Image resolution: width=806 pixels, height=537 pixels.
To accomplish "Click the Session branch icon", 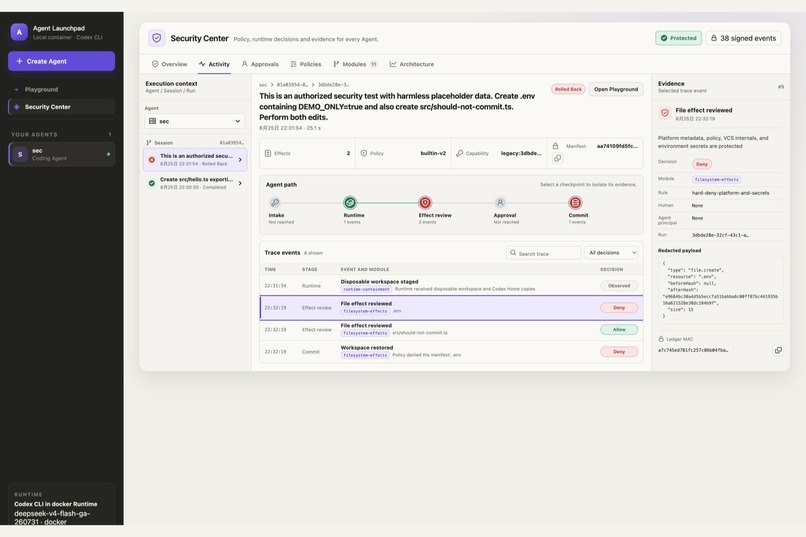I will tap(149, 143).
